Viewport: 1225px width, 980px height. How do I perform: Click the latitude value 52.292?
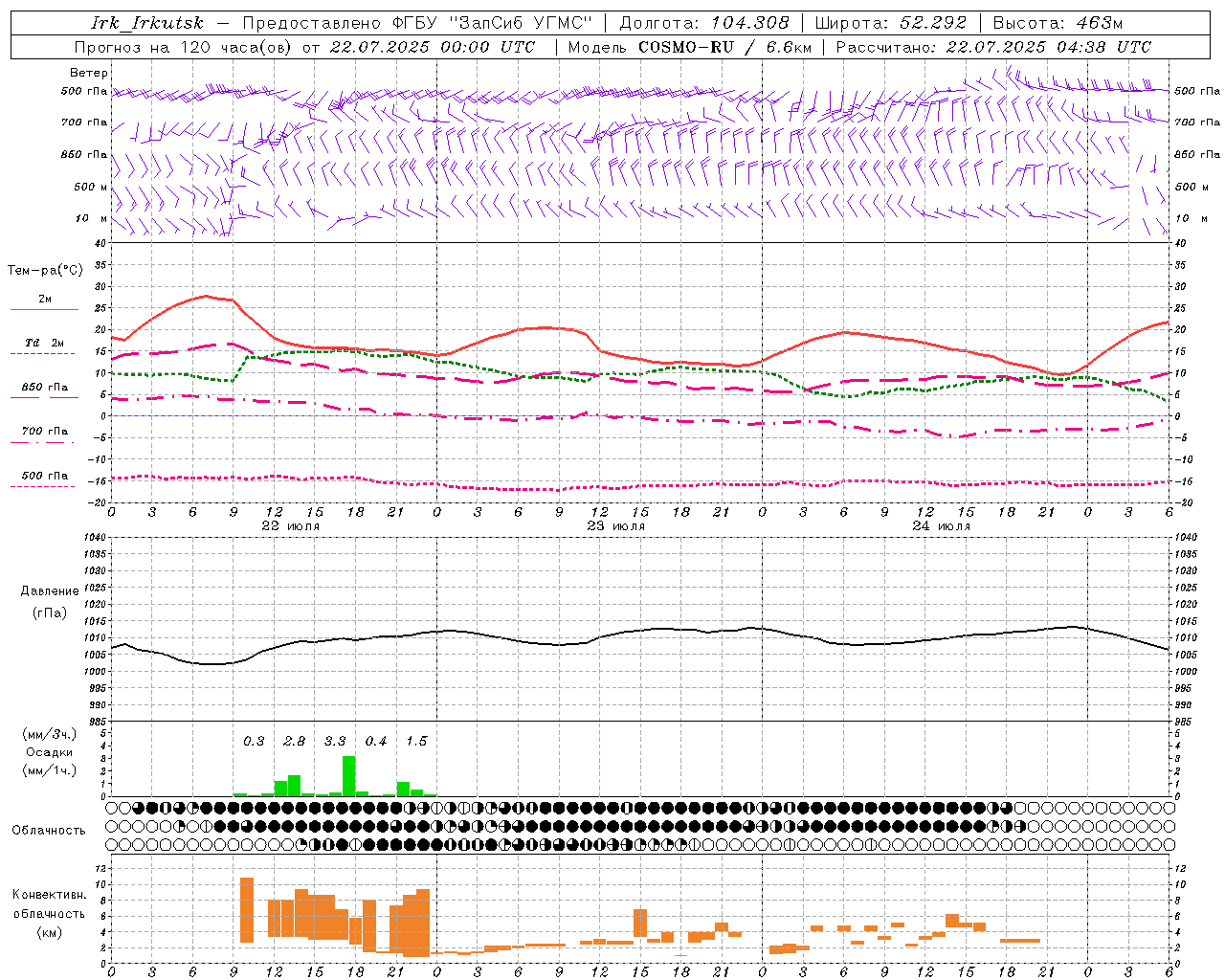click(x=932, y=23)
